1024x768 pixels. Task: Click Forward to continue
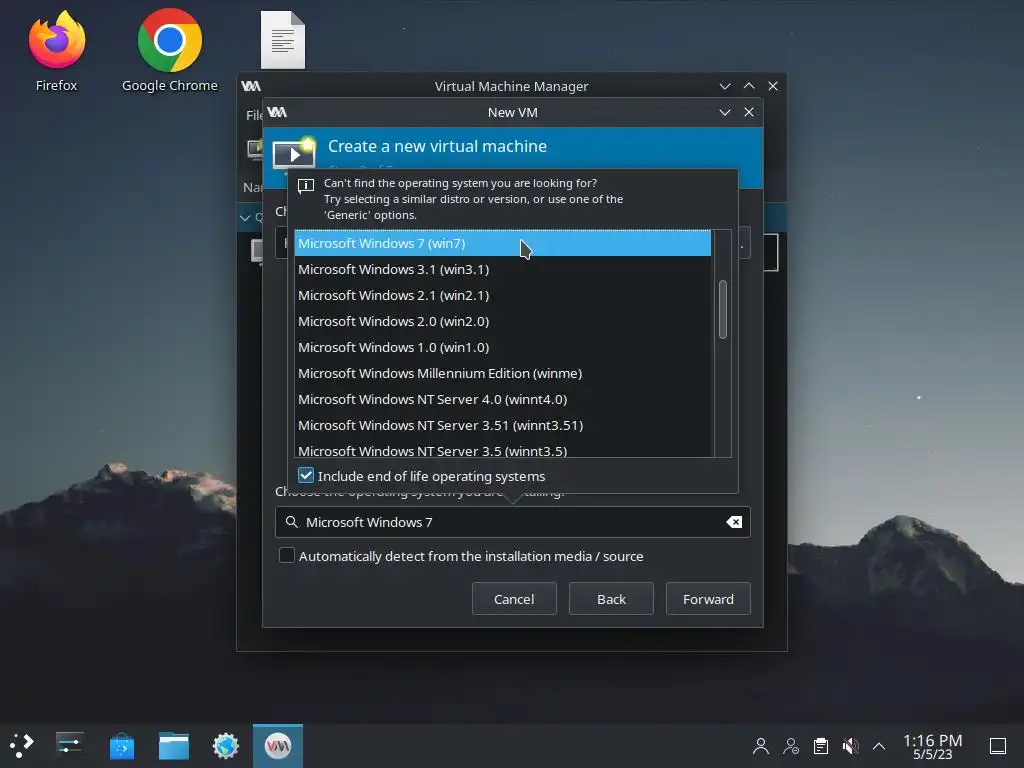[708, 598]
